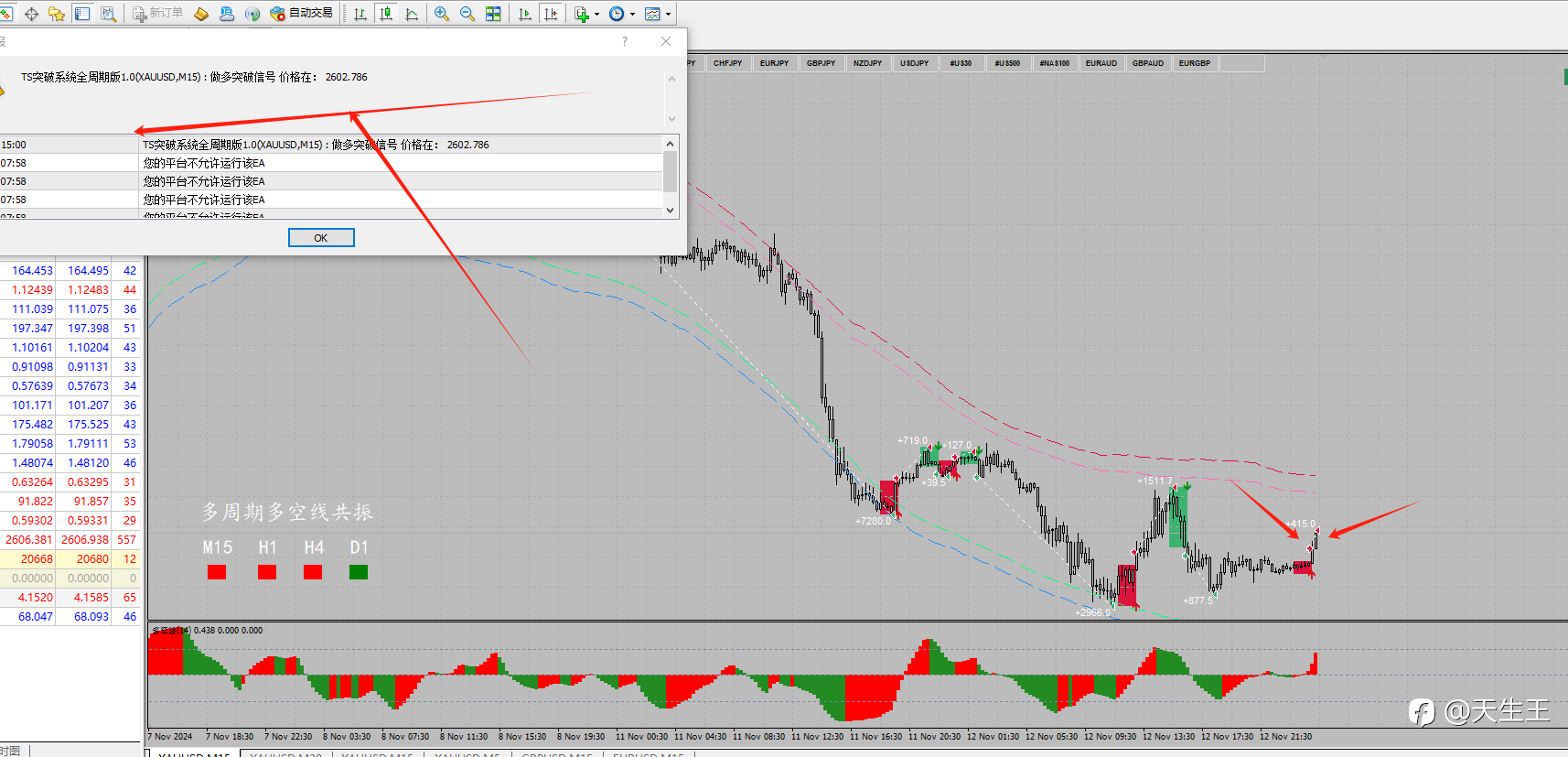Viewport: 1568px width, 757px height.
Task: Click the Zoom In magnifier icon
Action: click(x=442, y=14)
